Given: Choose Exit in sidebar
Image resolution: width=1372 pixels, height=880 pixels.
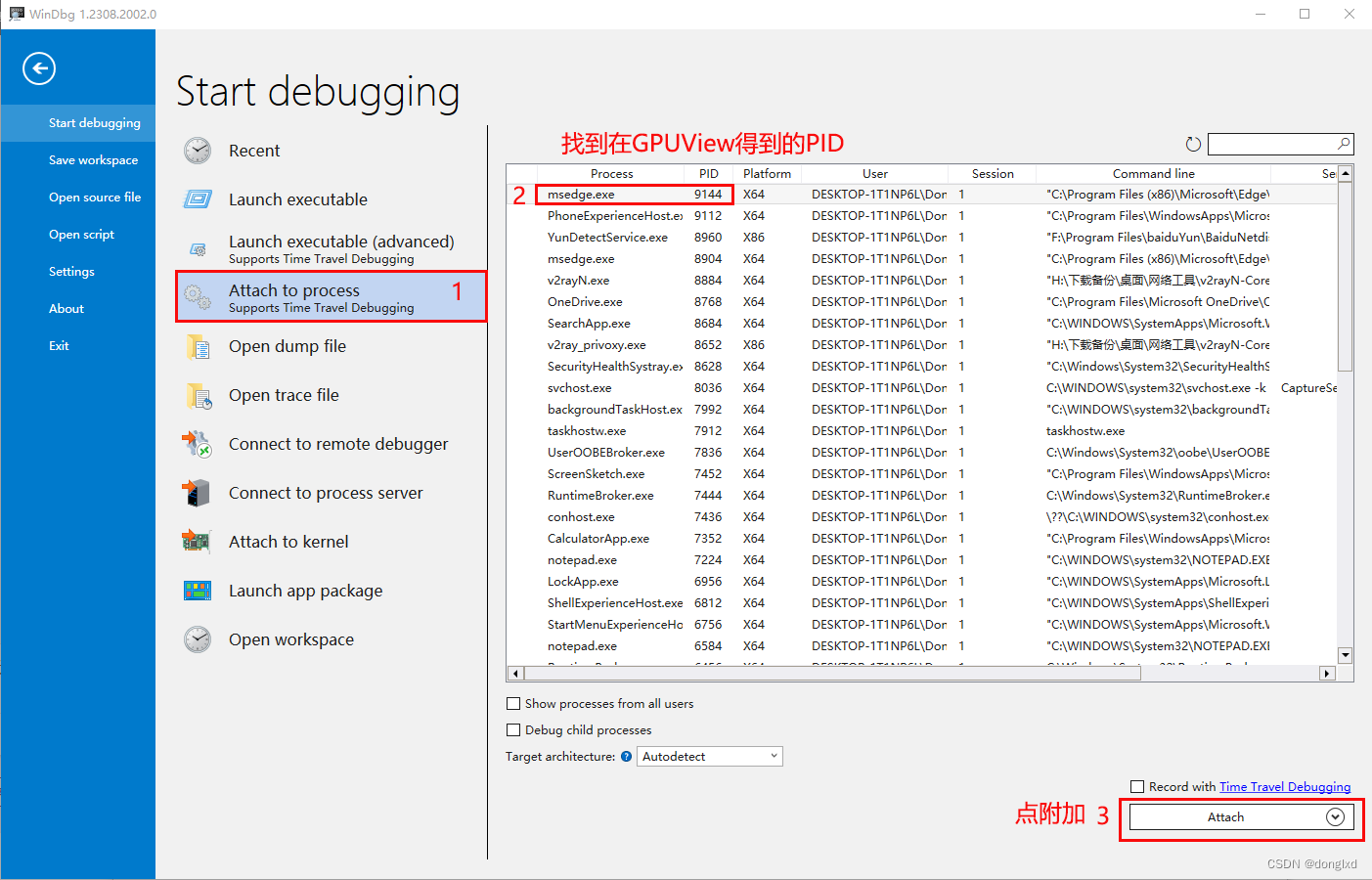Looking at the screenshot, I should [78, 346].
